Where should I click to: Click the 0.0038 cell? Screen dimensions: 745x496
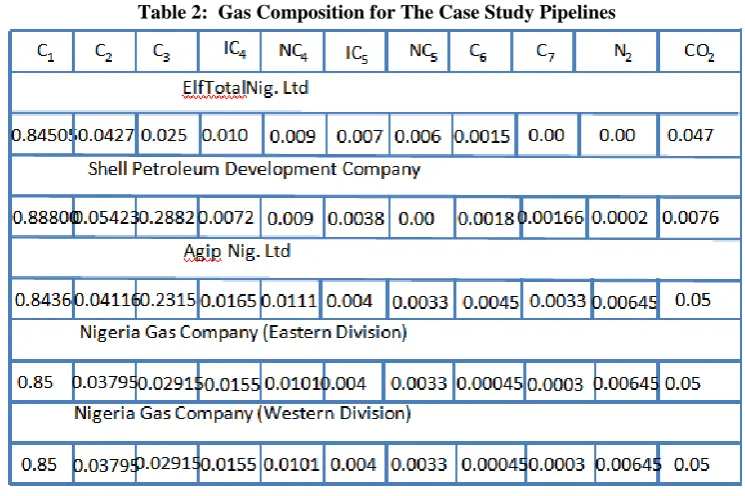click(356, 219)
